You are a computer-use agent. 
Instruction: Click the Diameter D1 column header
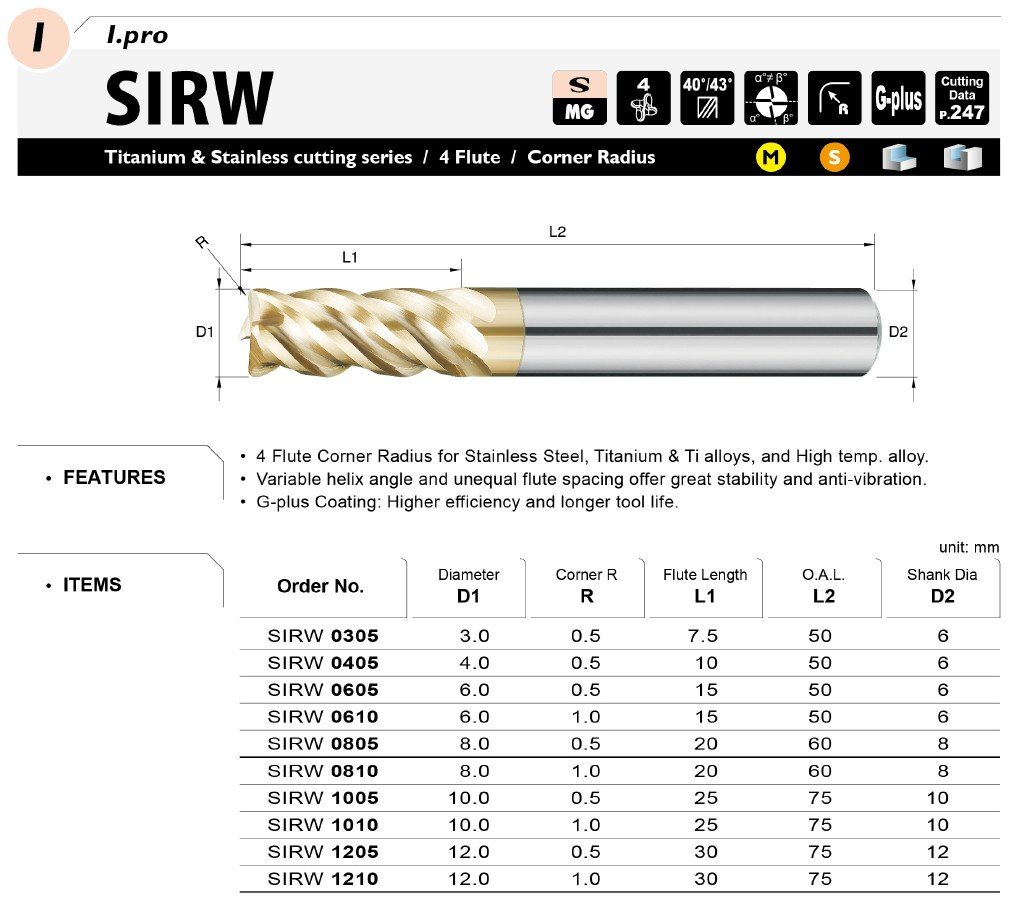(x=468, y=586)
